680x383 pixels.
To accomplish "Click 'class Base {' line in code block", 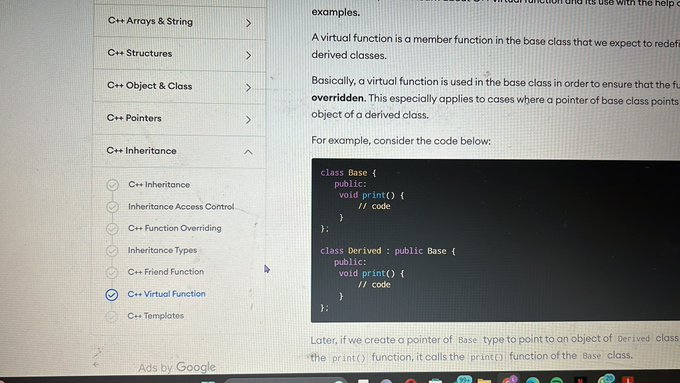I will [x=348, y=173].
